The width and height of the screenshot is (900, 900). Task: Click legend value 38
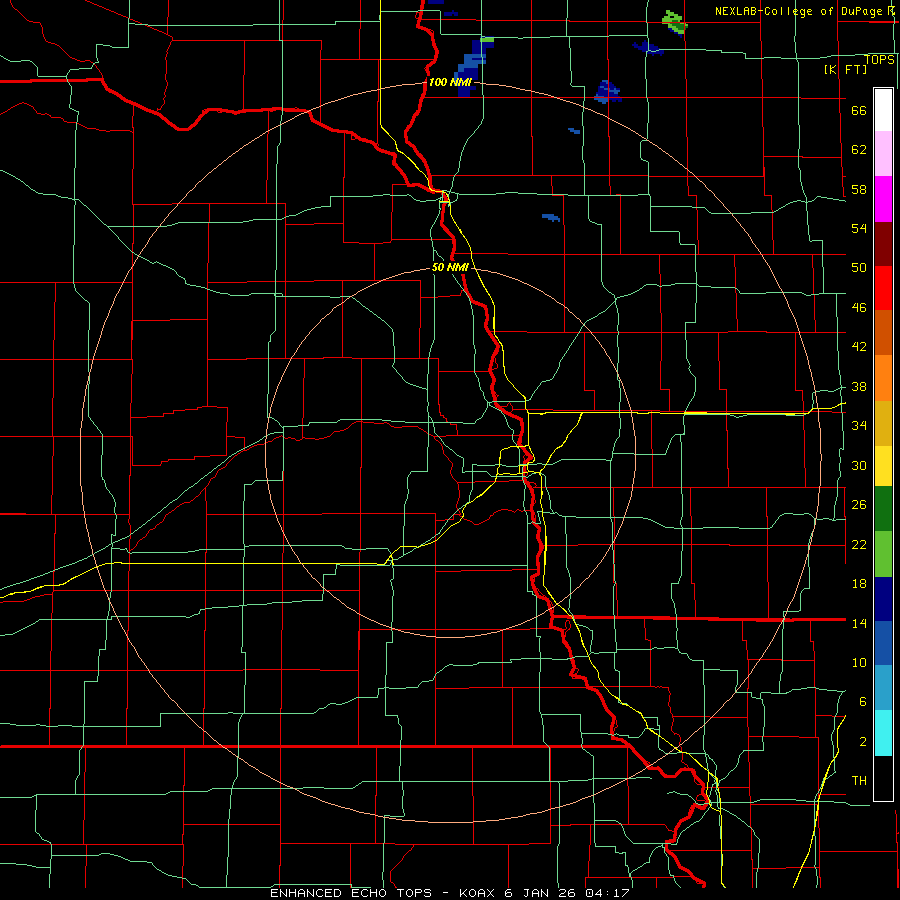coord(859,386)
